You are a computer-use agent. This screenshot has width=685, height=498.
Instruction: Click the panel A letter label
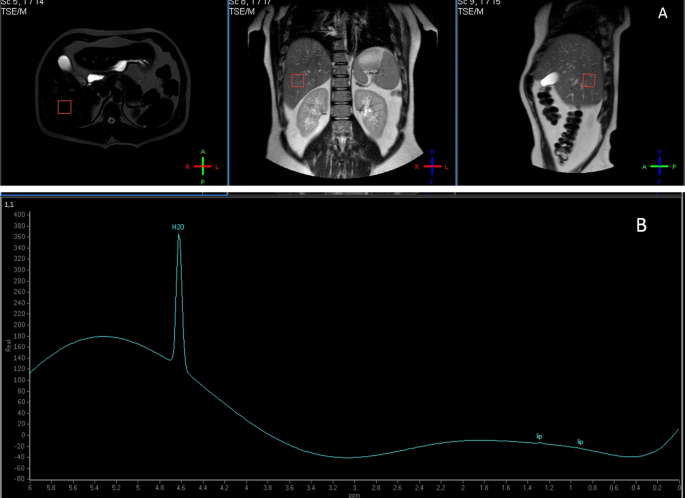(x=661, y=14)
